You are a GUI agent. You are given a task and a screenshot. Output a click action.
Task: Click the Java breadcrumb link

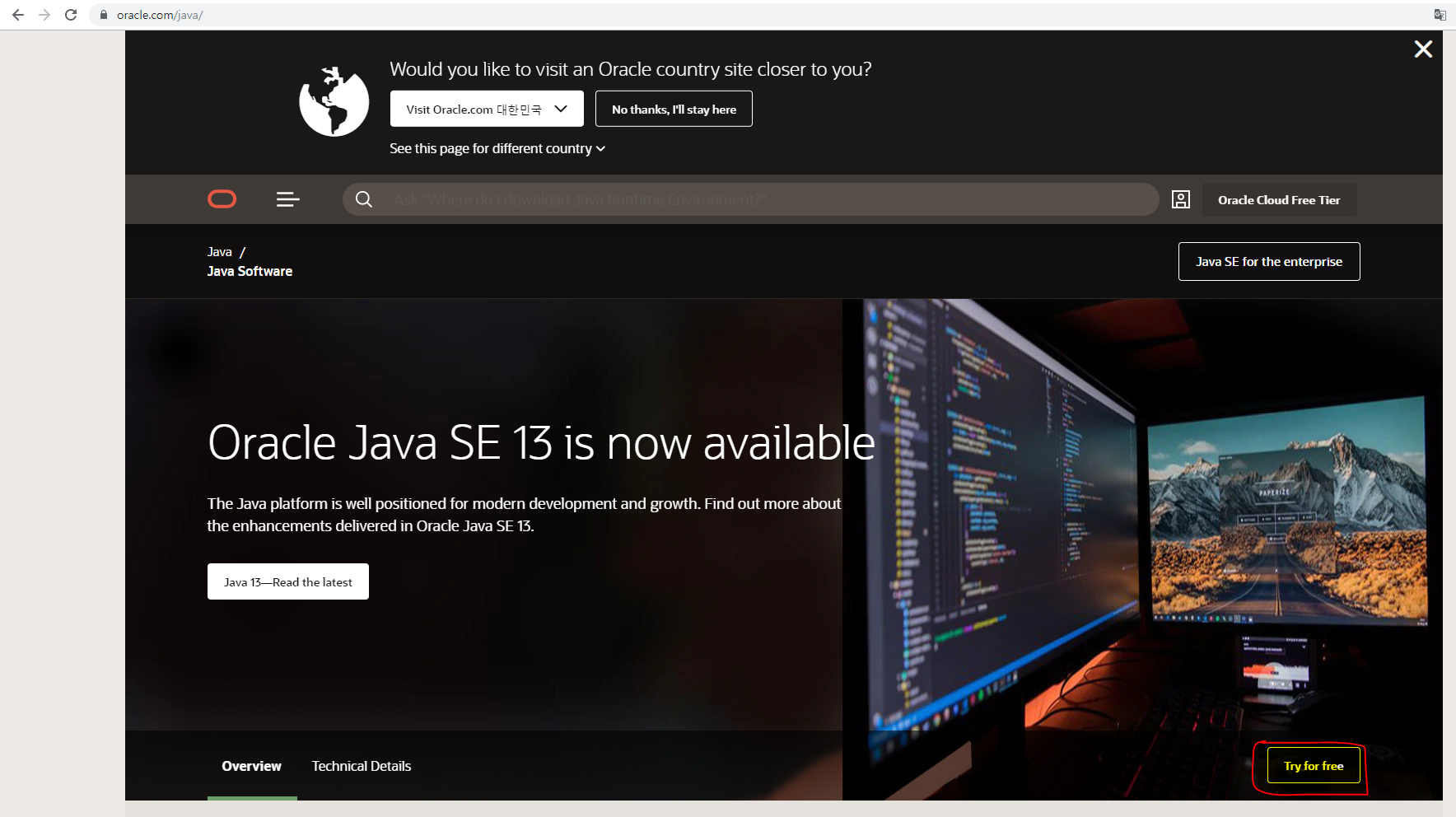[219, 252]
